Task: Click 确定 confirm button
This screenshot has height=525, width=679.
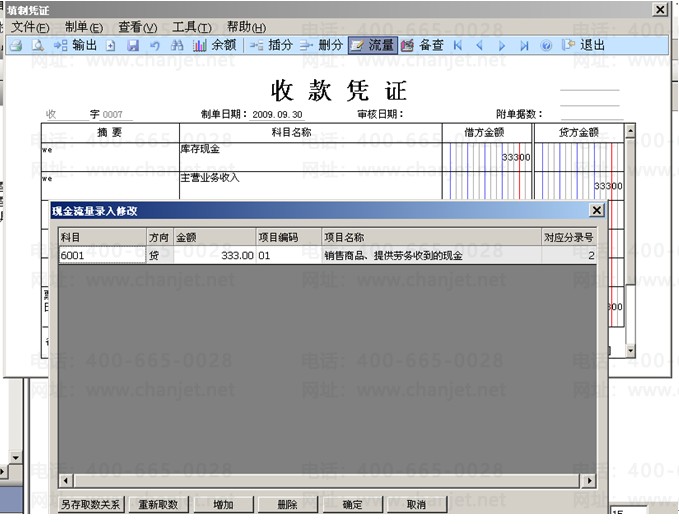Action: (x=352, y=505)
